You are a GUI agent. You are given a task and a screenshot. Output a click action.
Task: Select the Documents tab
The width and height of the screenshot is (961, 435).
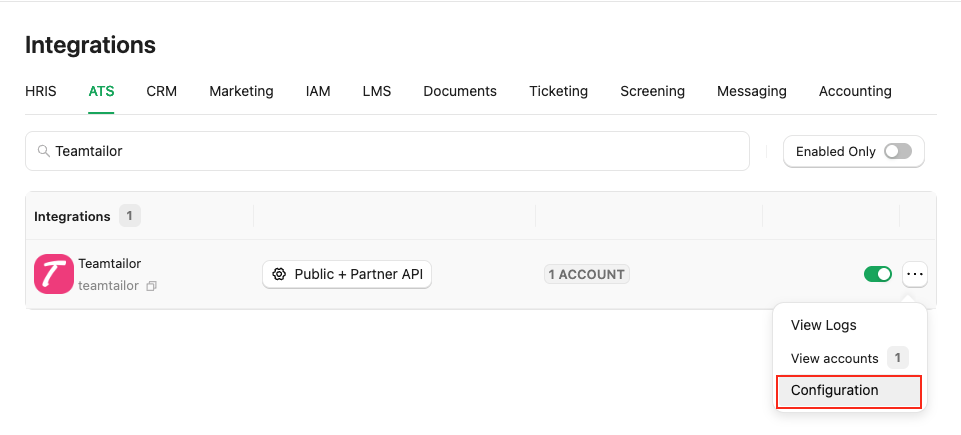[x=460, y=91]
